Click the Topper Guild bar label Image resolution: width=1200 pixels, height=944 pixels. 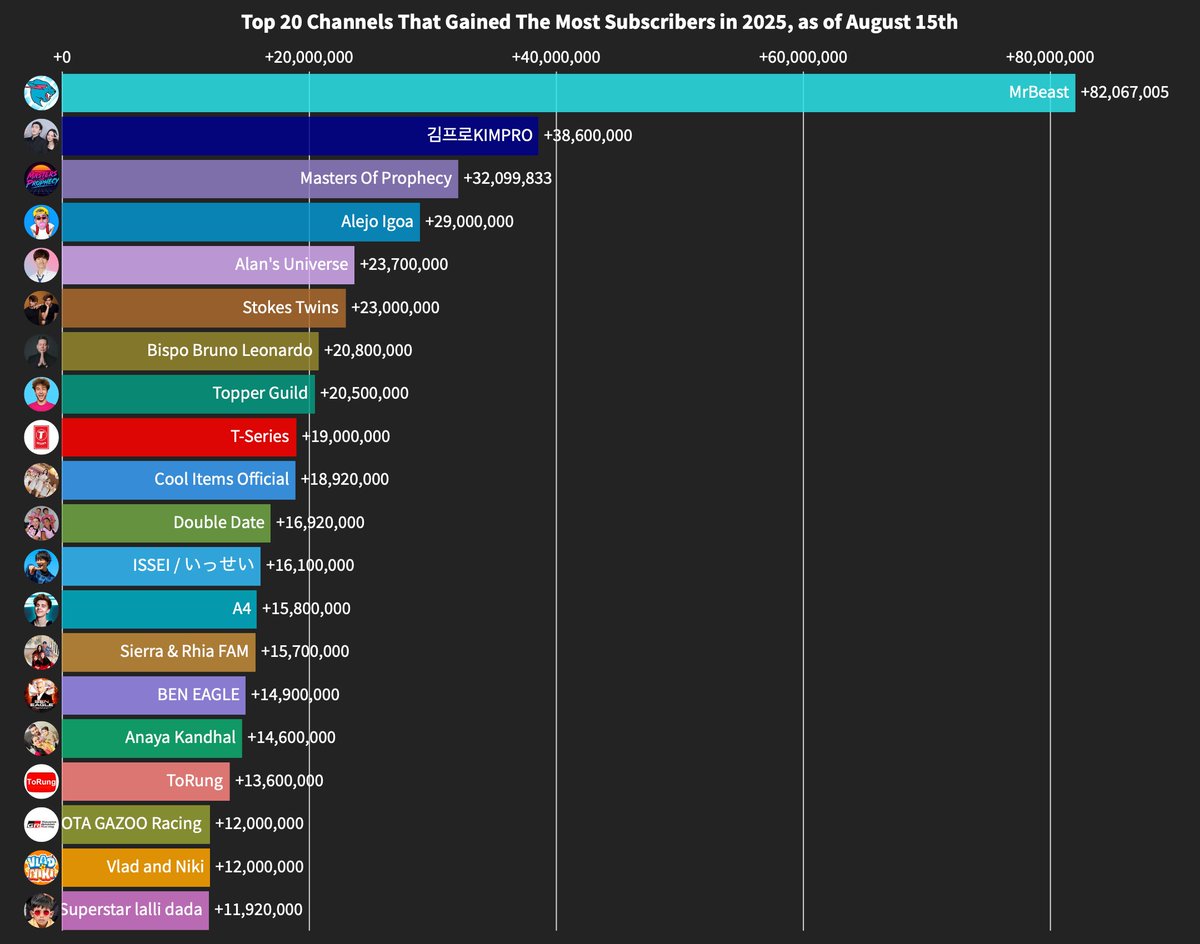260,393
